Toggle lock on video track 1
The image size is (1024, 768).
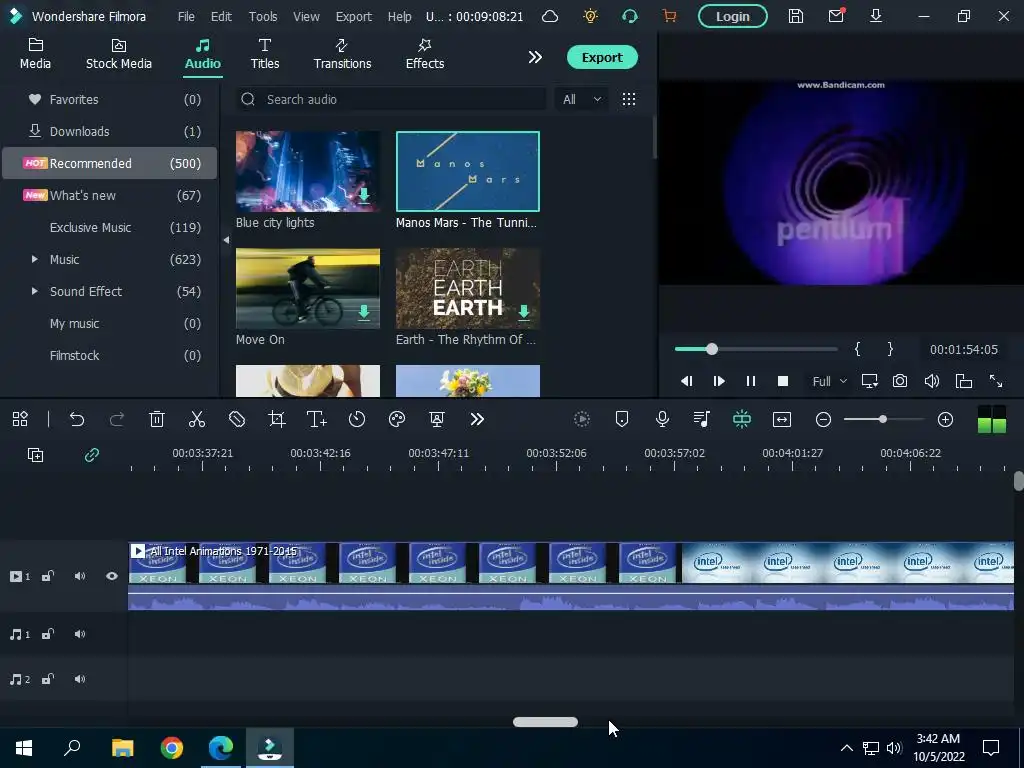click(x=48, y=576)
